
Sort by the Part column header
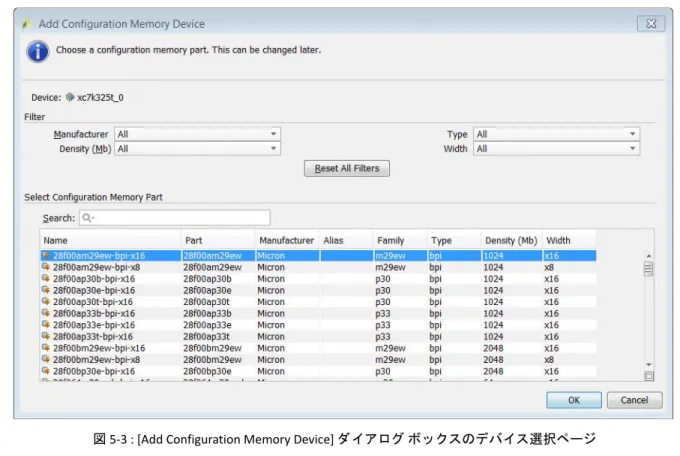[218, 240]
